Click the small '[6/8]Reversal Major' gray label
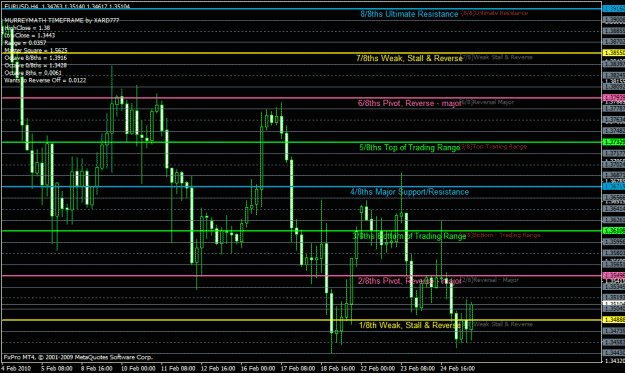The width and height of the screenshot is (625, 373). 487,102
